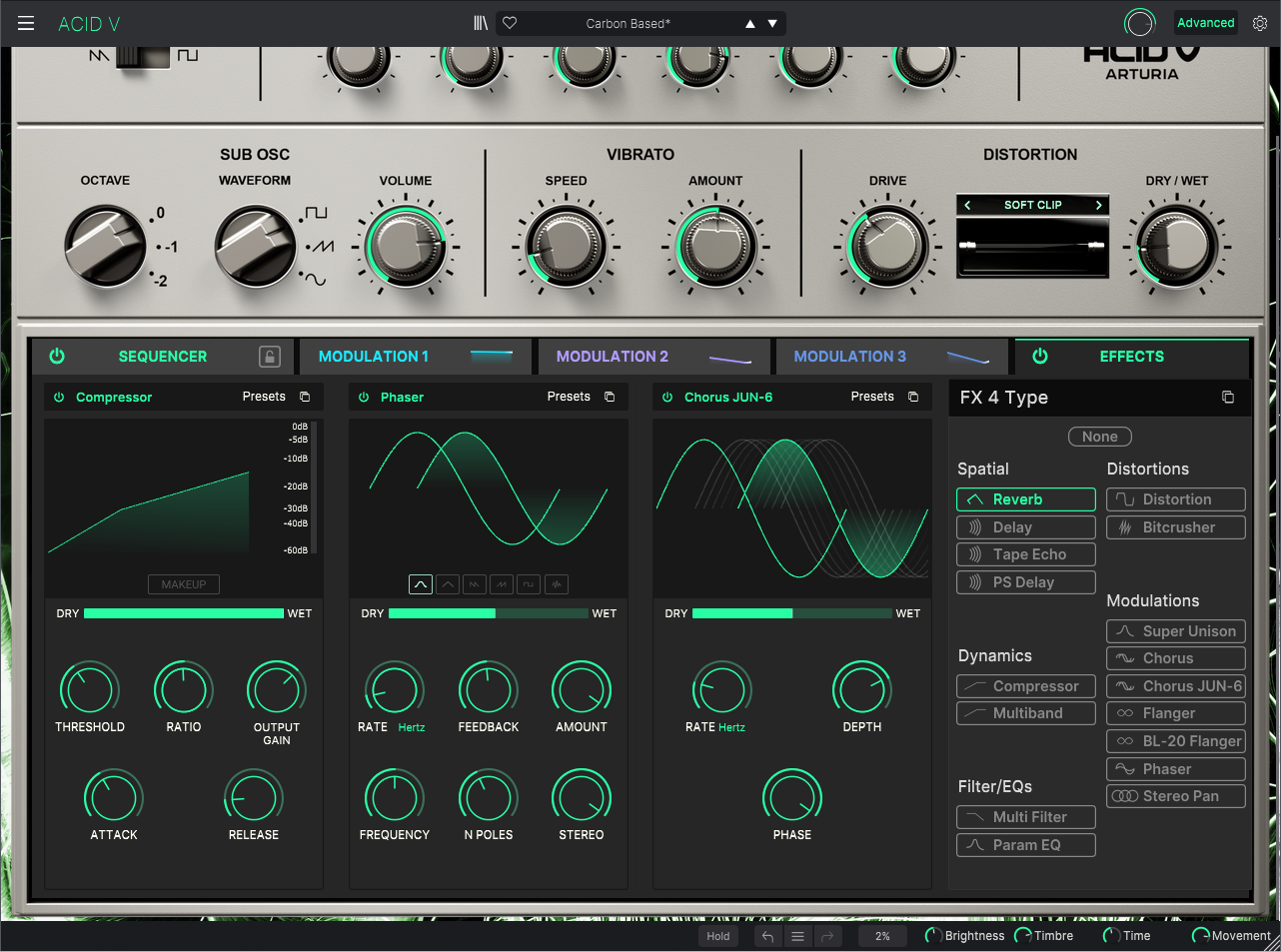Select the triangle LFO shape in Phaser
The height and width of the screenshot is (952, 1281).
pyautogui.click(x=448, y=584)
